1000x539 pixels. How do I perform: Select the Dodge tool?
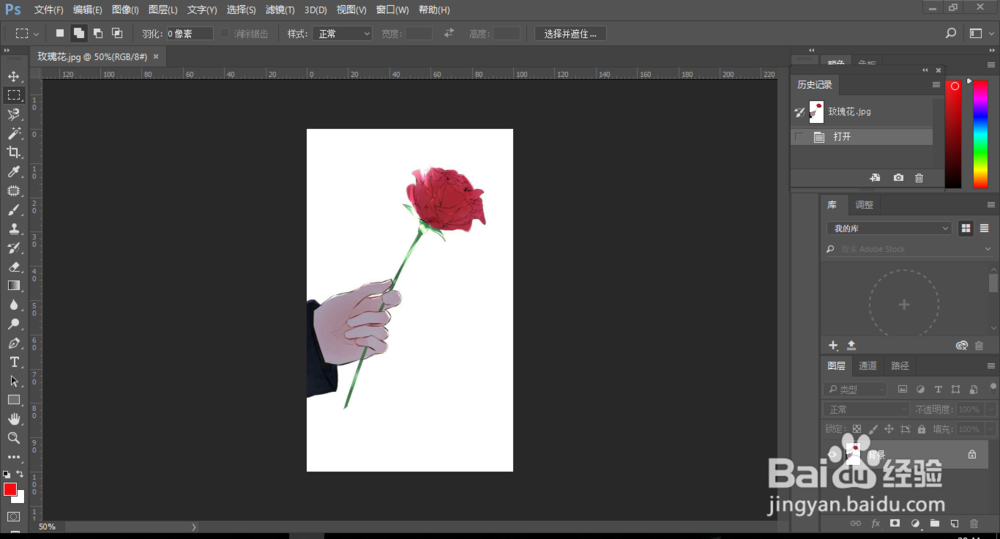coord(13,324)
